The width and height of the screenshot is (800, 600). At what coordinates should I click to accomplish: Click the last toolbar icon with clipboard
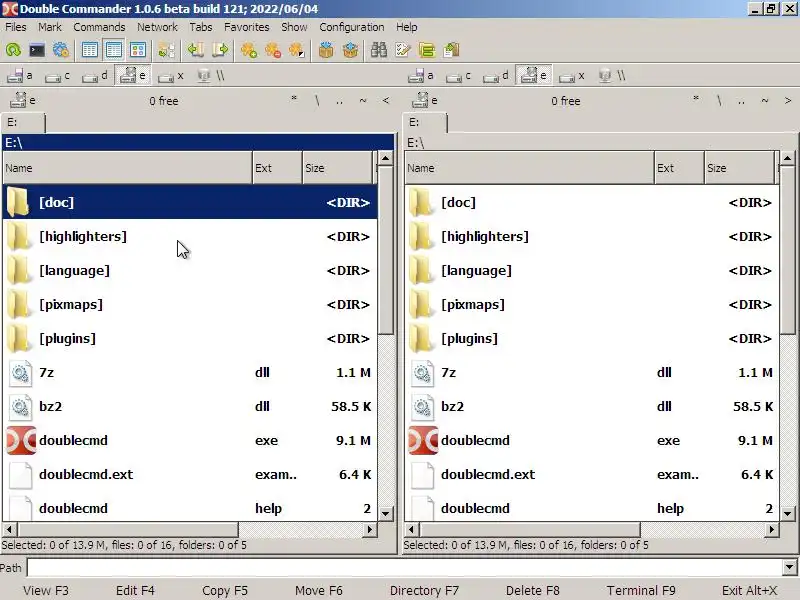pyautogui.click(x=451, y=50)
